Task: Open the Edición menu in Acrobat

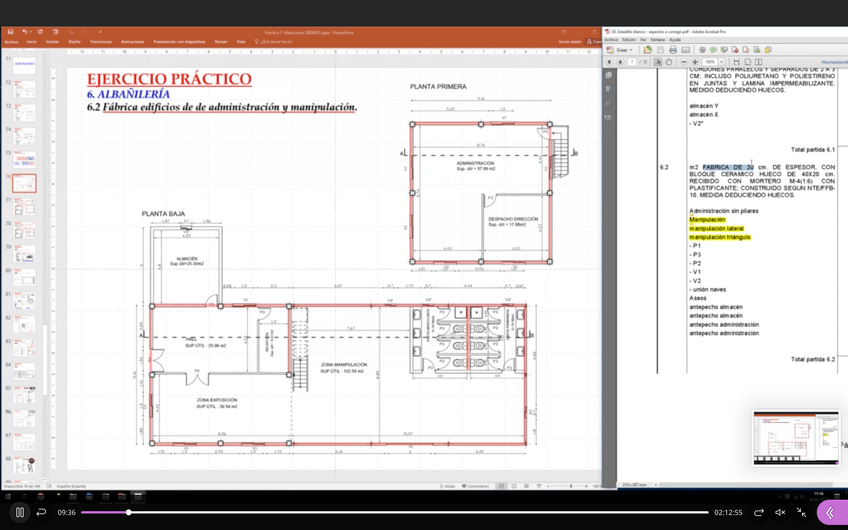Action: click(629, 40)
